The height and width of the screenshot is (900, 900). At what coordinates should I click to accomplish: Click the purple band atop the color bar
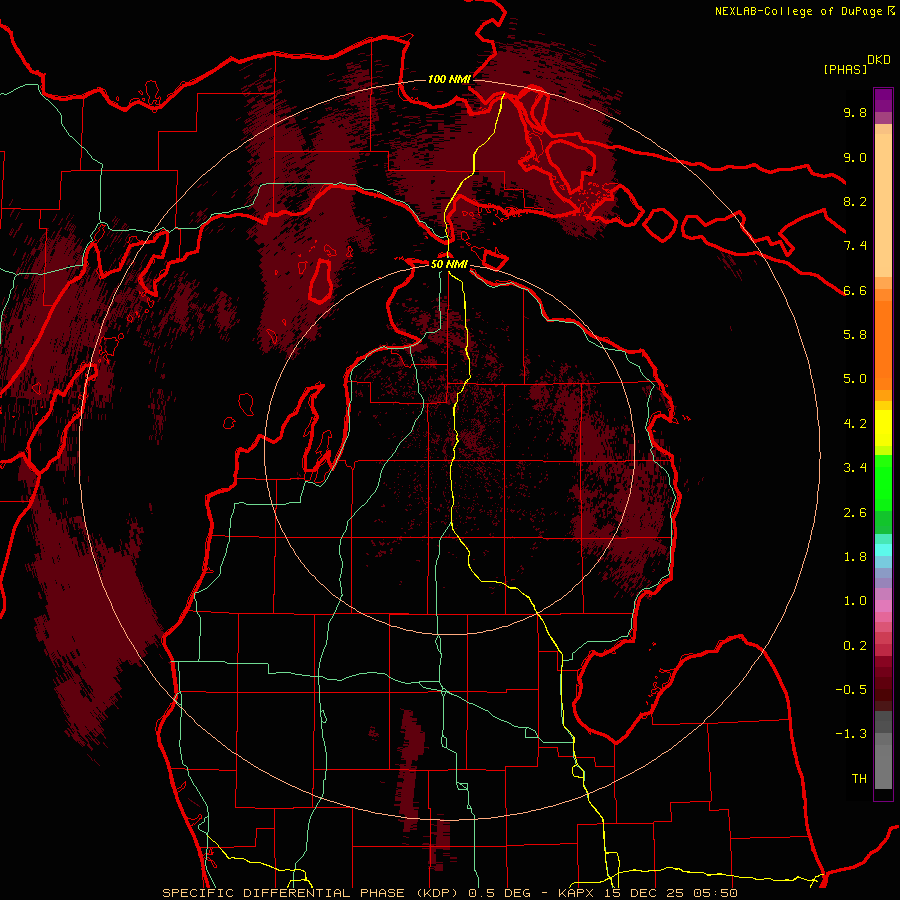coord(883,100)
